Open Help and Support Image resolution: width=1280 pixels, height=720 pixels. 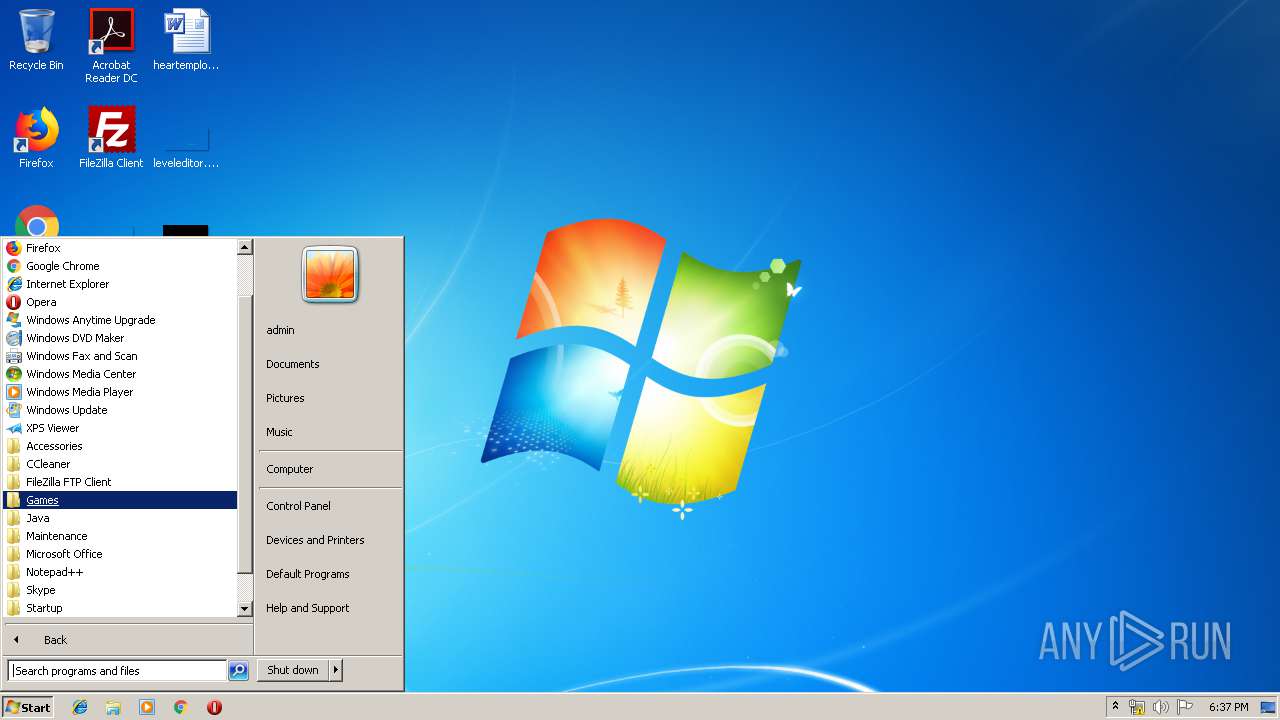click(x=330, y=608)
